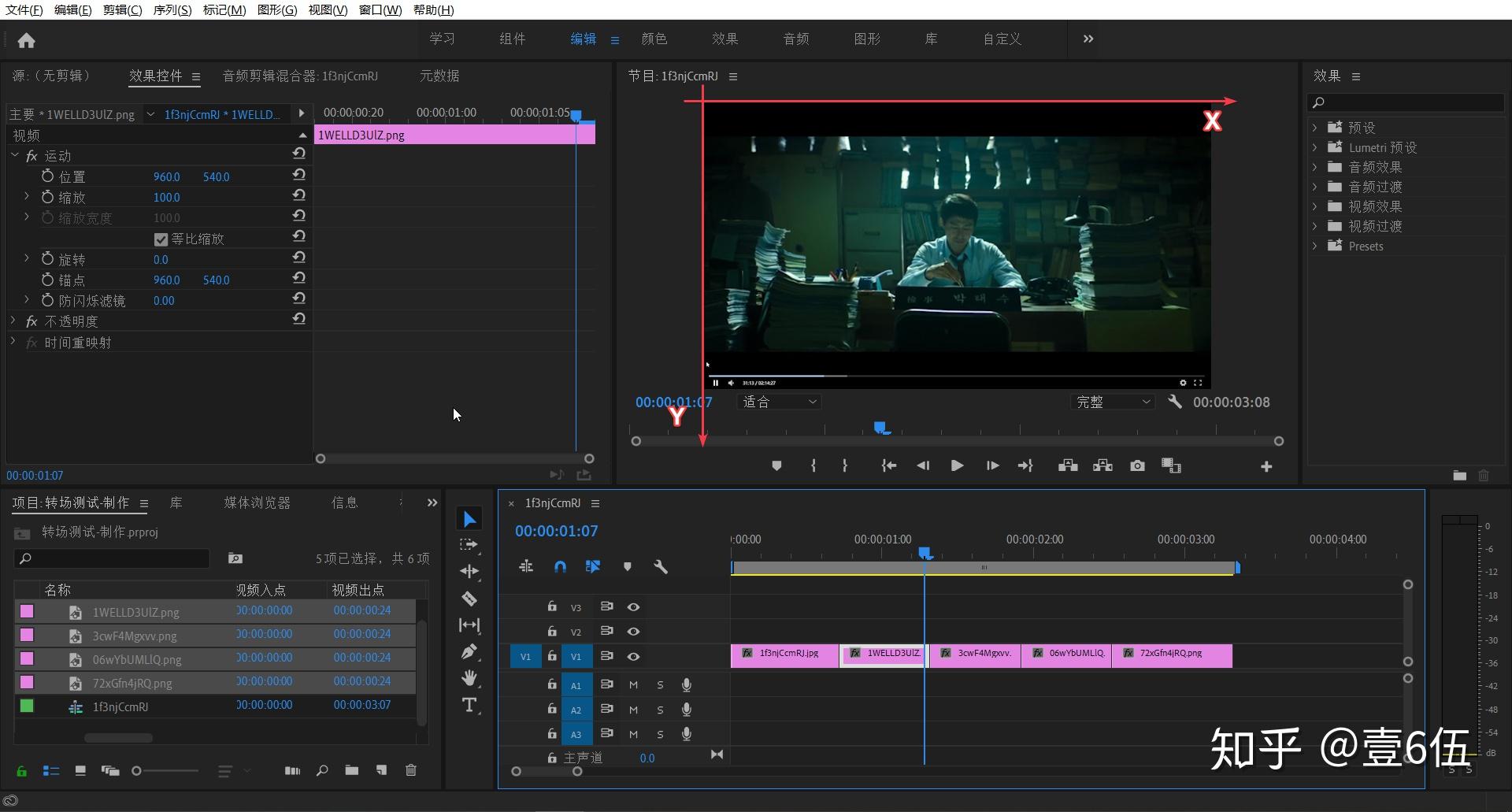Toggle linked selection in timeline
This screenshot has width=1512, height=812.
click(593, 566)
